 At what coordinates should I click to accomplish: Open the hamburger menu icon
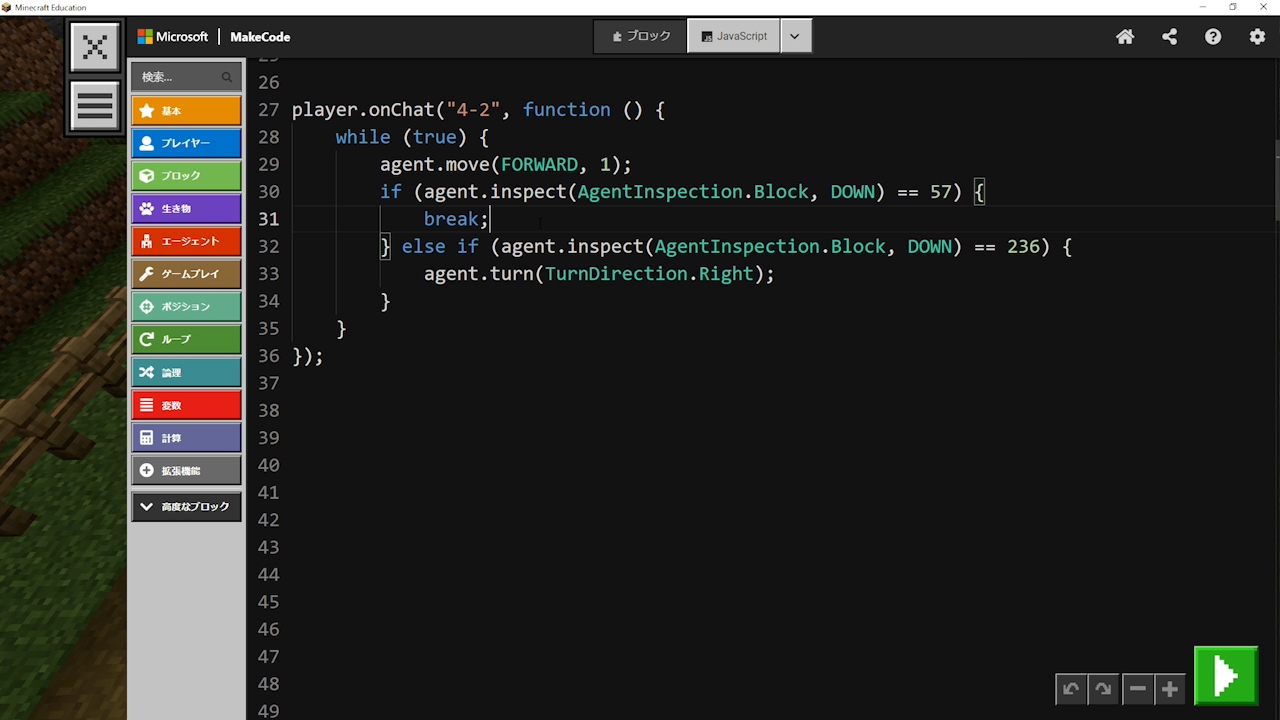click(95, 106)
